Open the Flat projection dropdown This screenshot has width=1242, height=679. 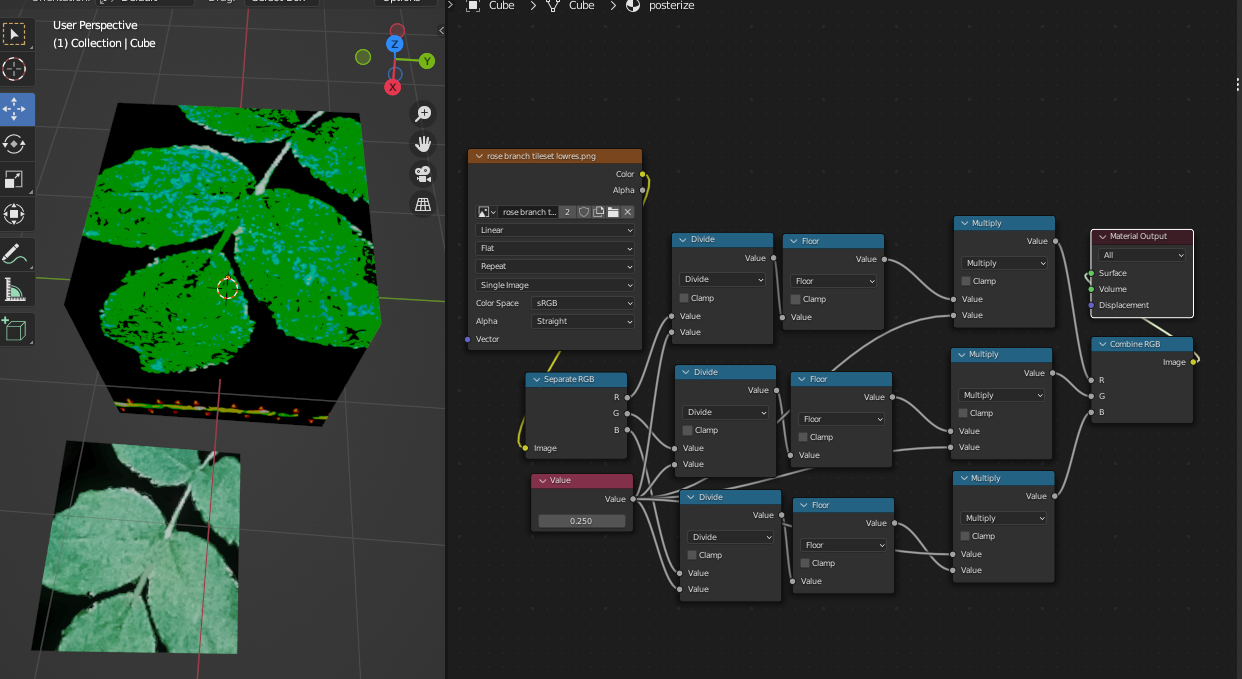(x=555, y=248)
